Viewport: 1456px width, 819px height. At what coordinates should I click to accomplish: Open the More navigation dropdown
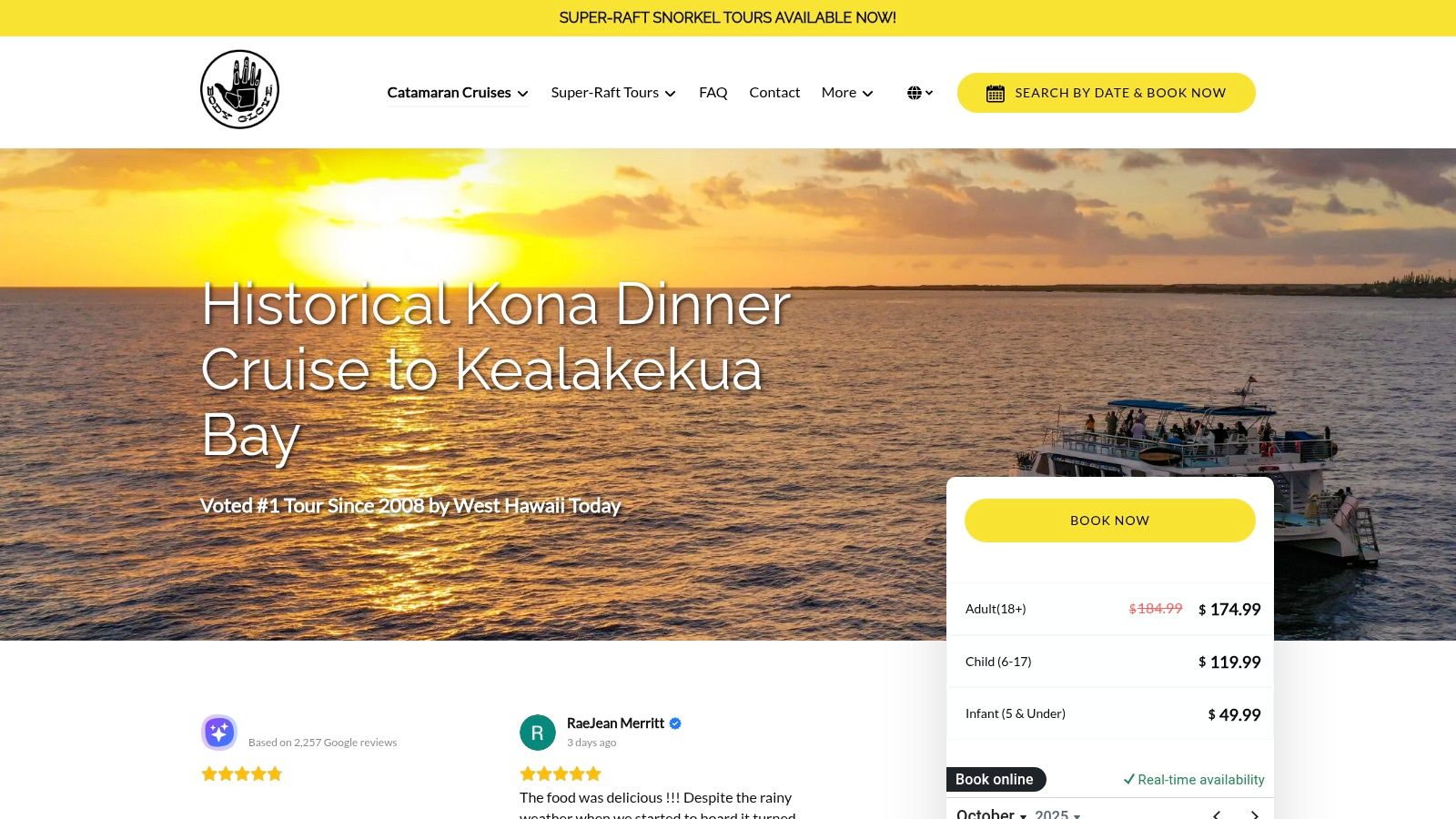pyautogui.click(x=847, y=93)
